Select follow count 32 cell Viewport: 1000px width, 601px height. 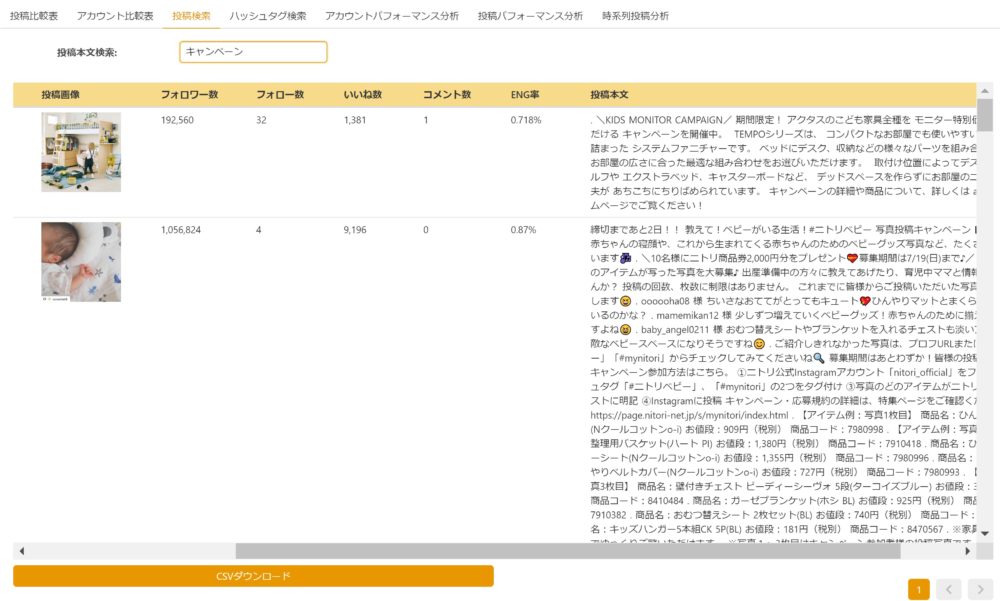[261, 120]
